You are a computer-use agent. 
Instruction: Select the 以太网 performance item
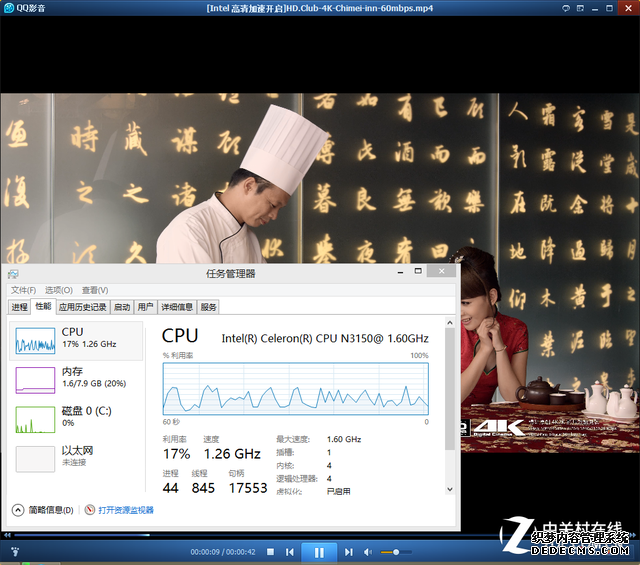click(76, 459)
